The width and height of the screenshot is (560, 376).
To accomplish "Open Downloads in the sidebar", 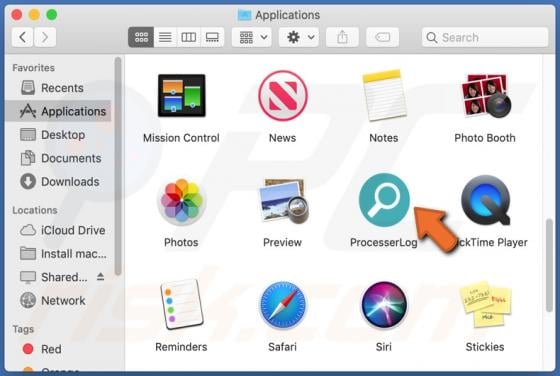I will click(x=58, y=182).
